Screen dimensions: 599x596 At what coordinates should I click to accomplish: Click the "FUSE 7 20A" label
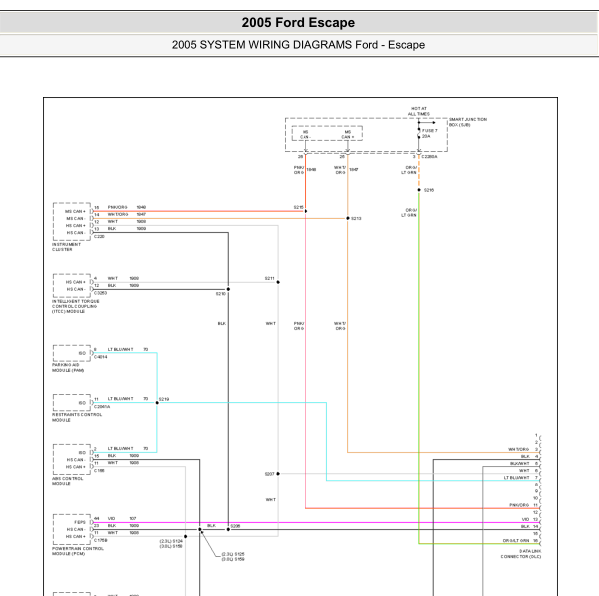pos(429,133)
